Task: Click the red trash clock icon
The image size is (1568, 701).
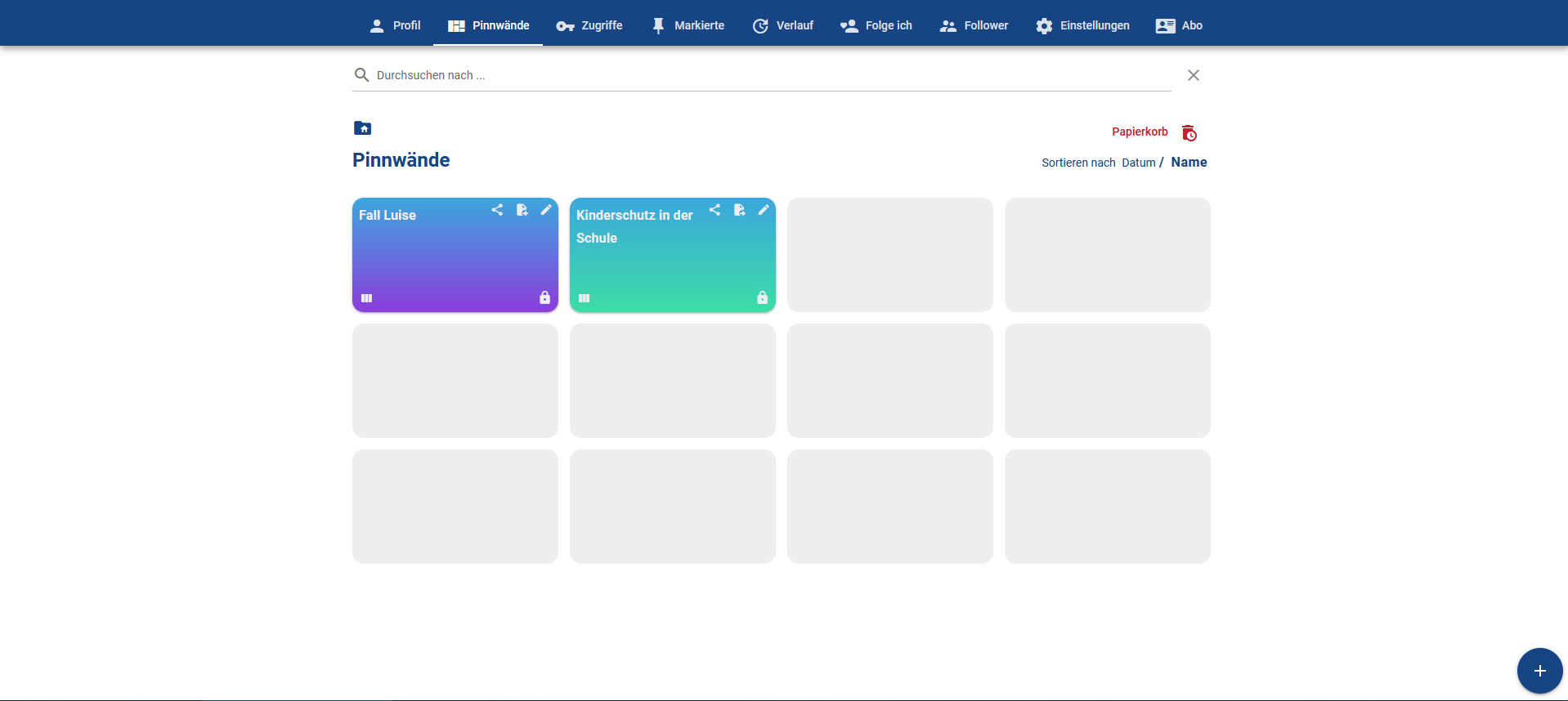Action: point(1189,132)
